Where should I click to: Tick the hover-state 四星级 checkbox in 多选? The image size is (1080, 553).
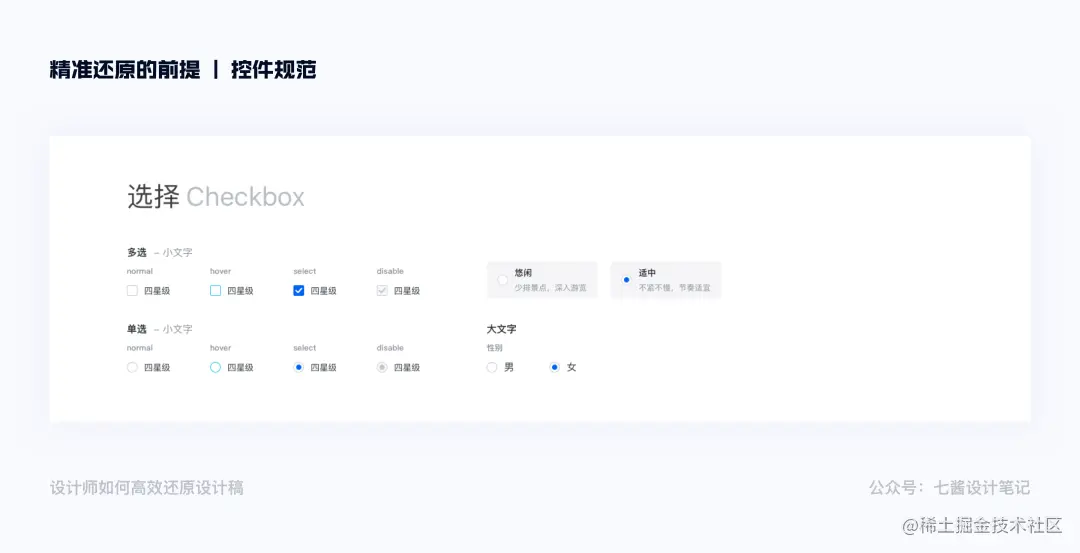tap(216, 291)
